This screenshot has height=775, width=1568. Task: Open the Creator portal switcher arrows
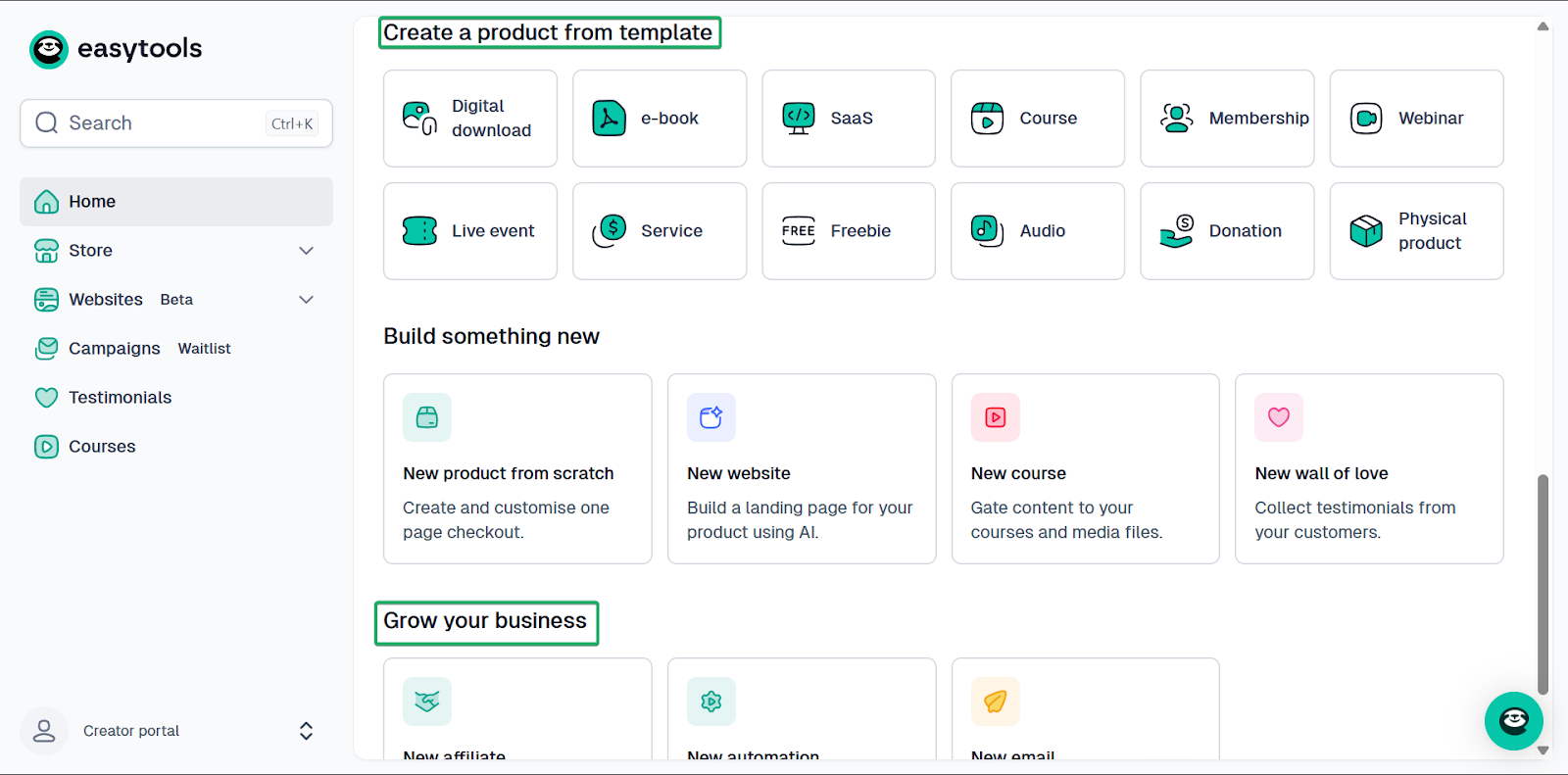pos(306,731)
